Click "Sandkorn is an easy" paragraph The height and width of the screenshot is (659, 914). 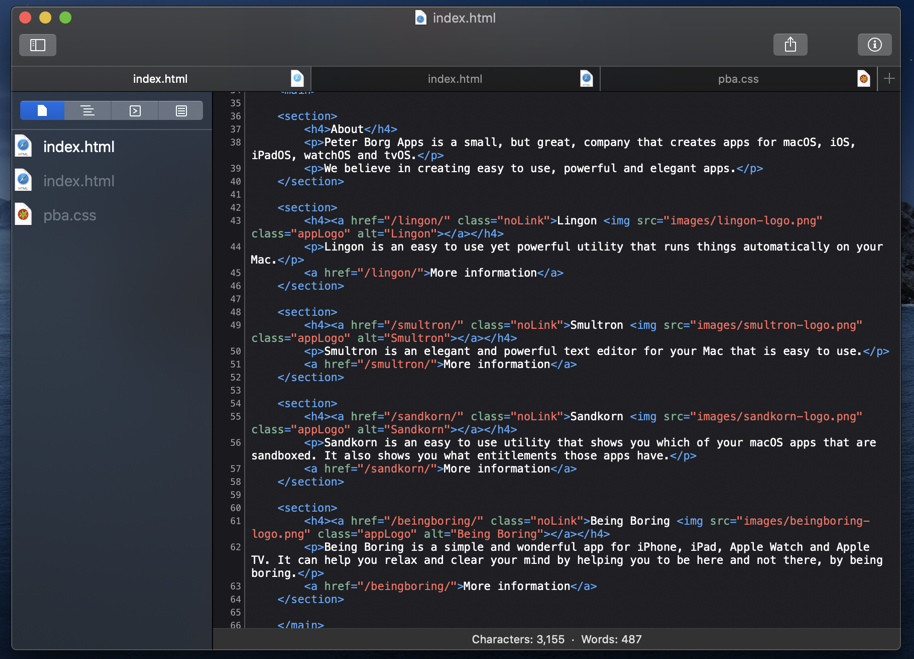[x=564, y=449]
